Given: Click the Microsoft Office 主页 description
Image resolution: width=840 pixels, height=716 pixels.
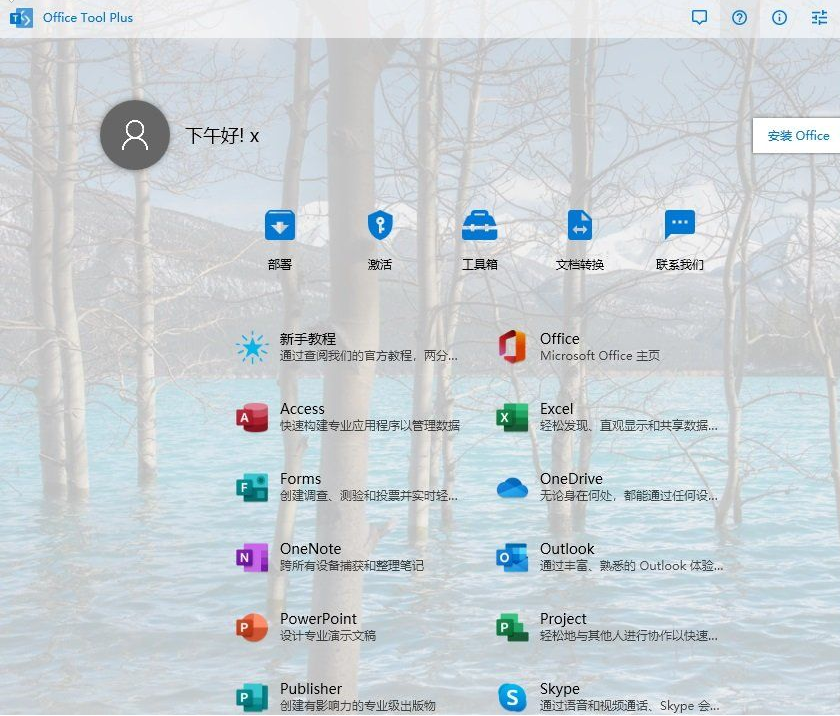Looking at the screenshot, I should point(600,356).
